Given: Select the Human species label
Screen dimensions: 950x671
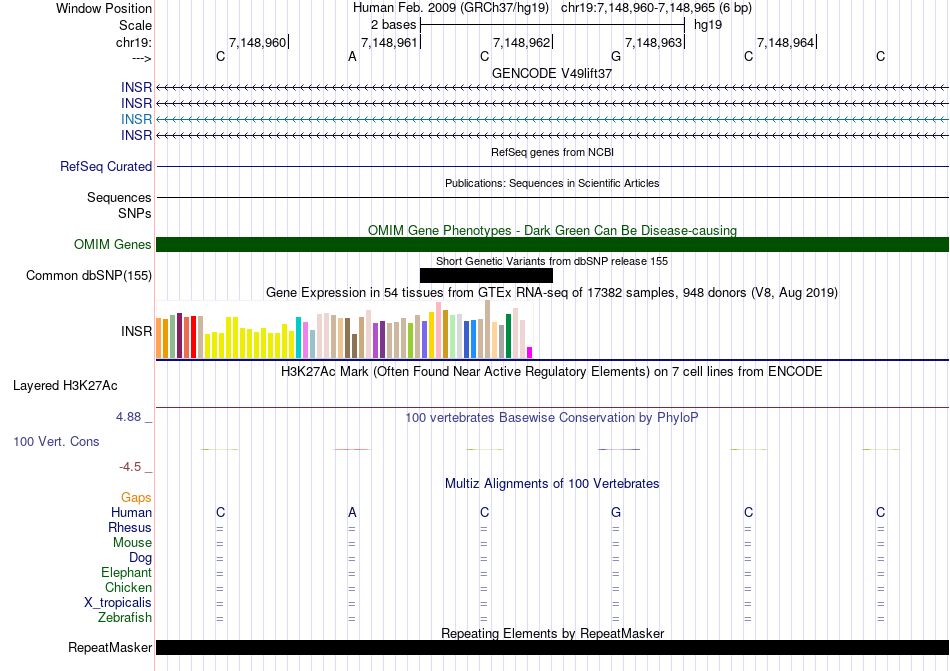Looking at the screenshot, I should [x=131, y=512].
